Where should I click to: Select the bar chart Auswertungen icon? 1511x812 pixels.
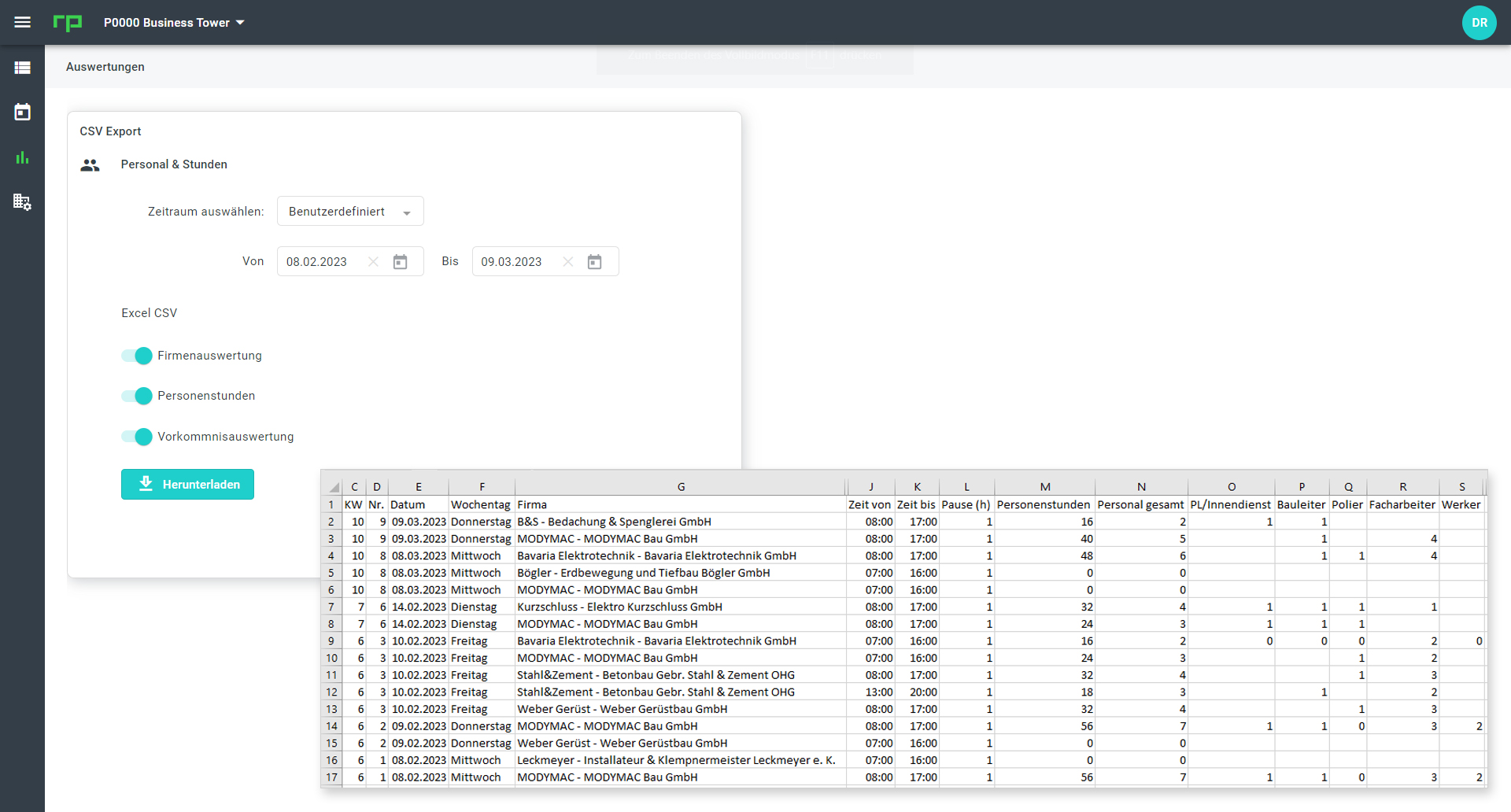click(22, 157)
